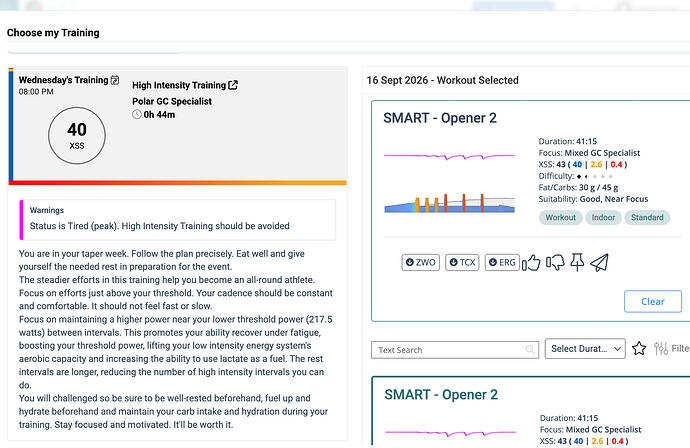Focus the Text Search field
Image resolution: width=690 pixels, height=448 pixels.
click(455, 350)
